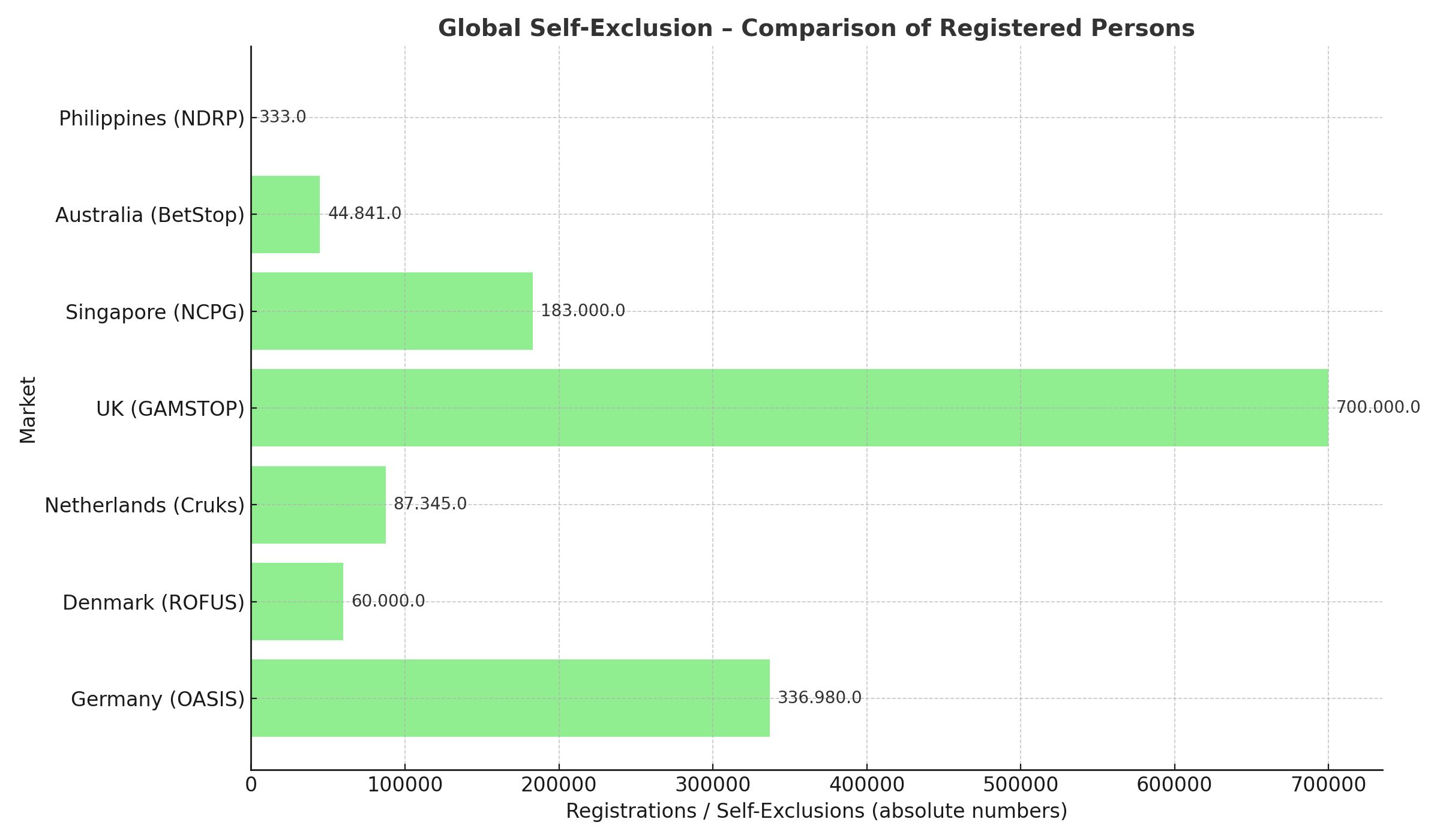The height and width of the screenshot is (840, 1440).
Task: Click the x-axis title about Registrations
Action: tap(816, 811)
